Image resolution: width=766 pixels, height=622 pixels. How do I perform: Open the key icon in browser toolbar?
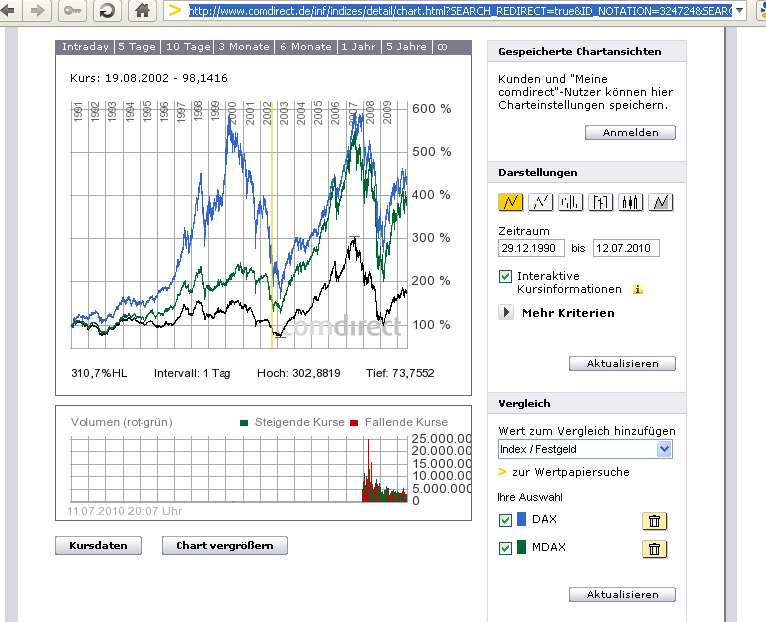tap(72, 10)
